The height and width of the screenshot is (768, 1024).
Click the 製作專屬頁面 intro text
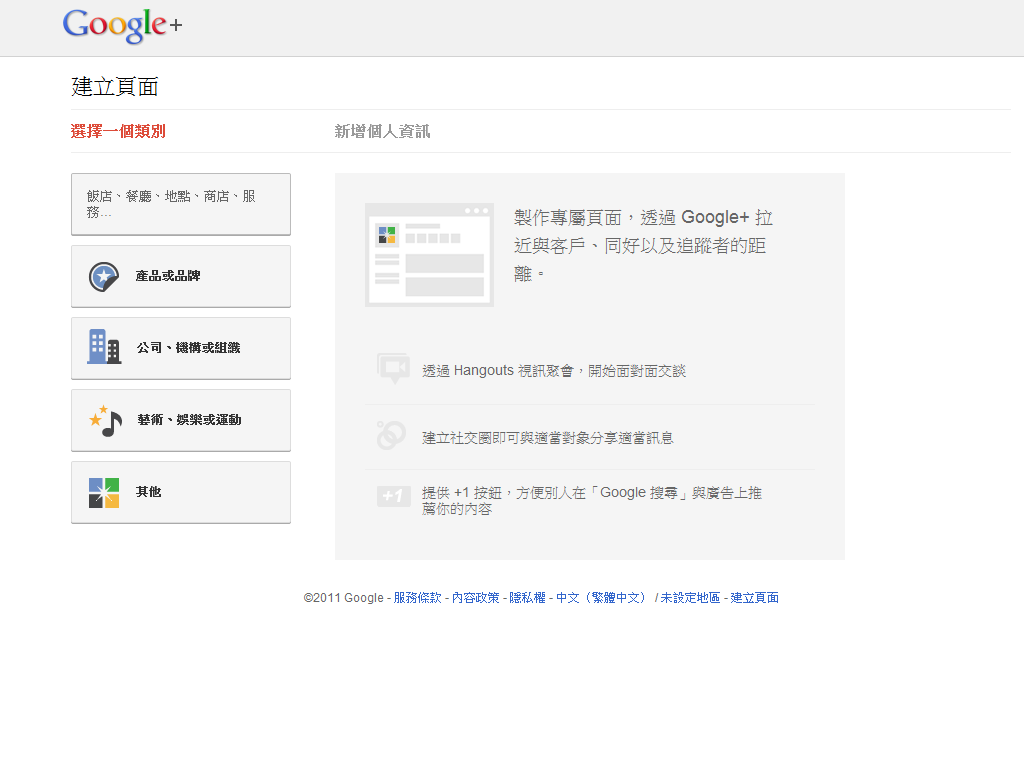coord(643,246)
